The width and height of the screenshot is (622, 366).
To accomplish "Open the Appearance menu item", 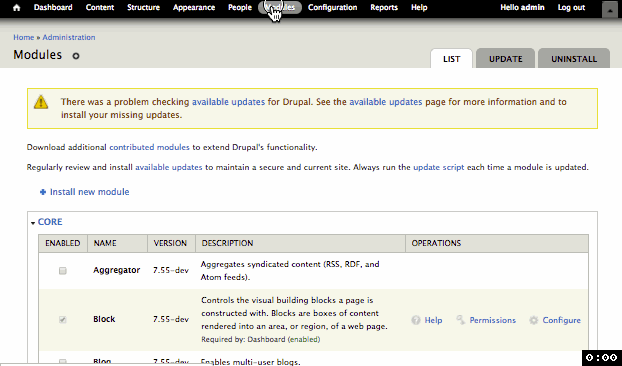I will [x=194, y=8].
